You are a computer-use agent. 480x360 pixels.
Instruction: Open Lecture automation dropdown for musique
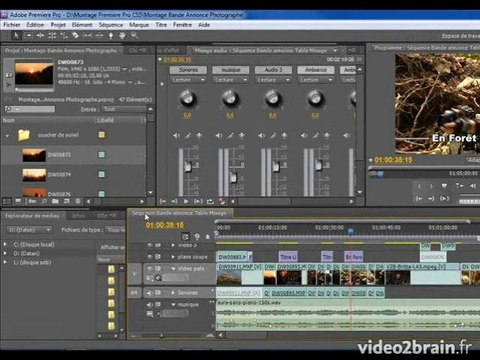coord(231,80)
